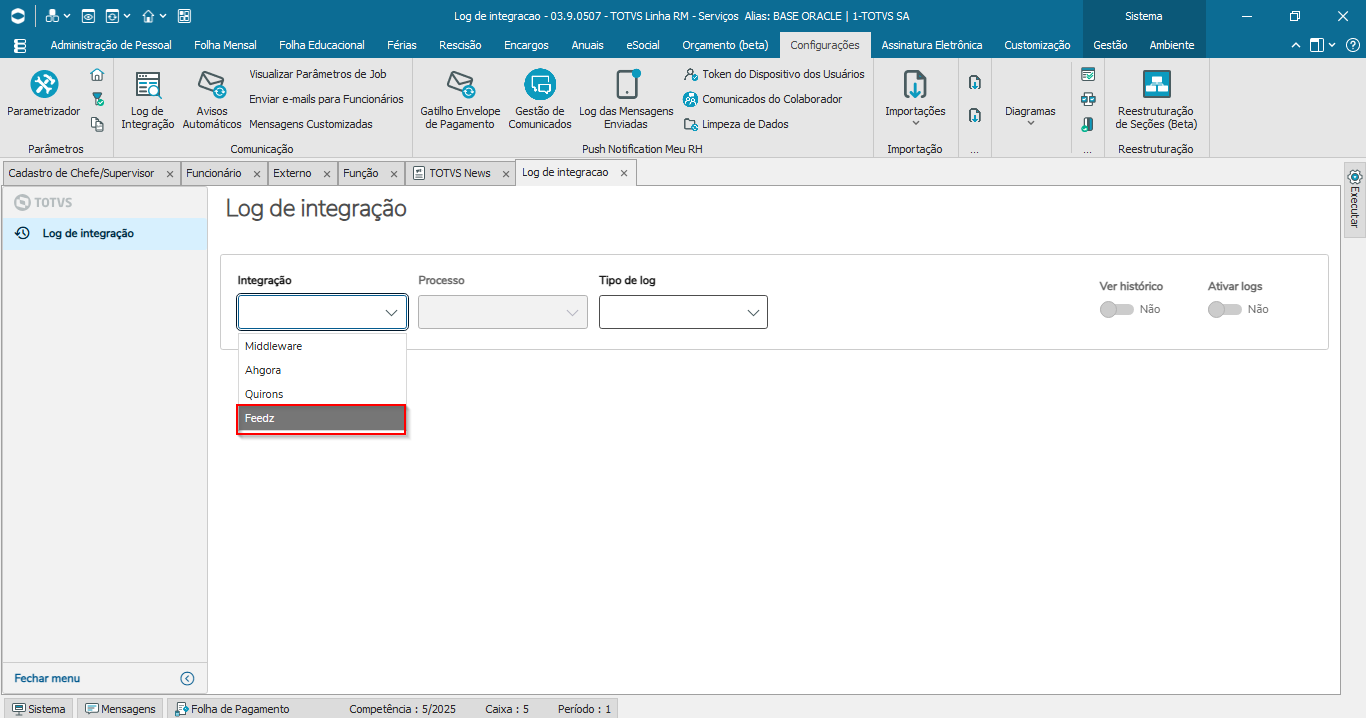Expand the Importações dropdown
Viewport: 1366px width, 718px height.
click(x=915, y=124)
